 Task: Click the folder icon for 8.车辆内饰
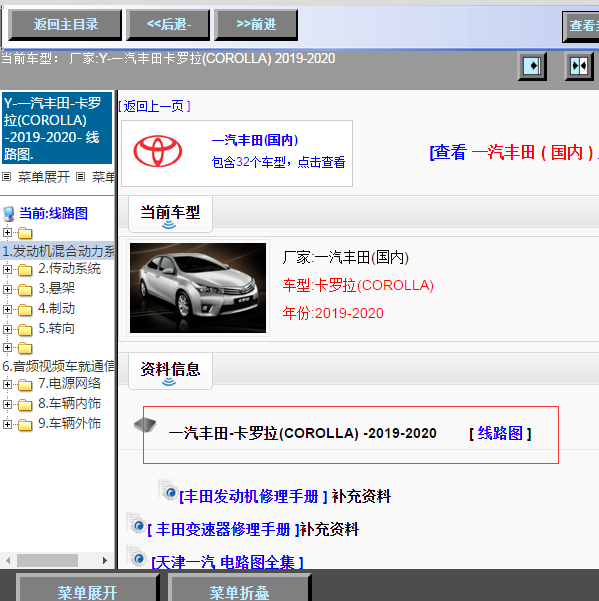point(25,404)
